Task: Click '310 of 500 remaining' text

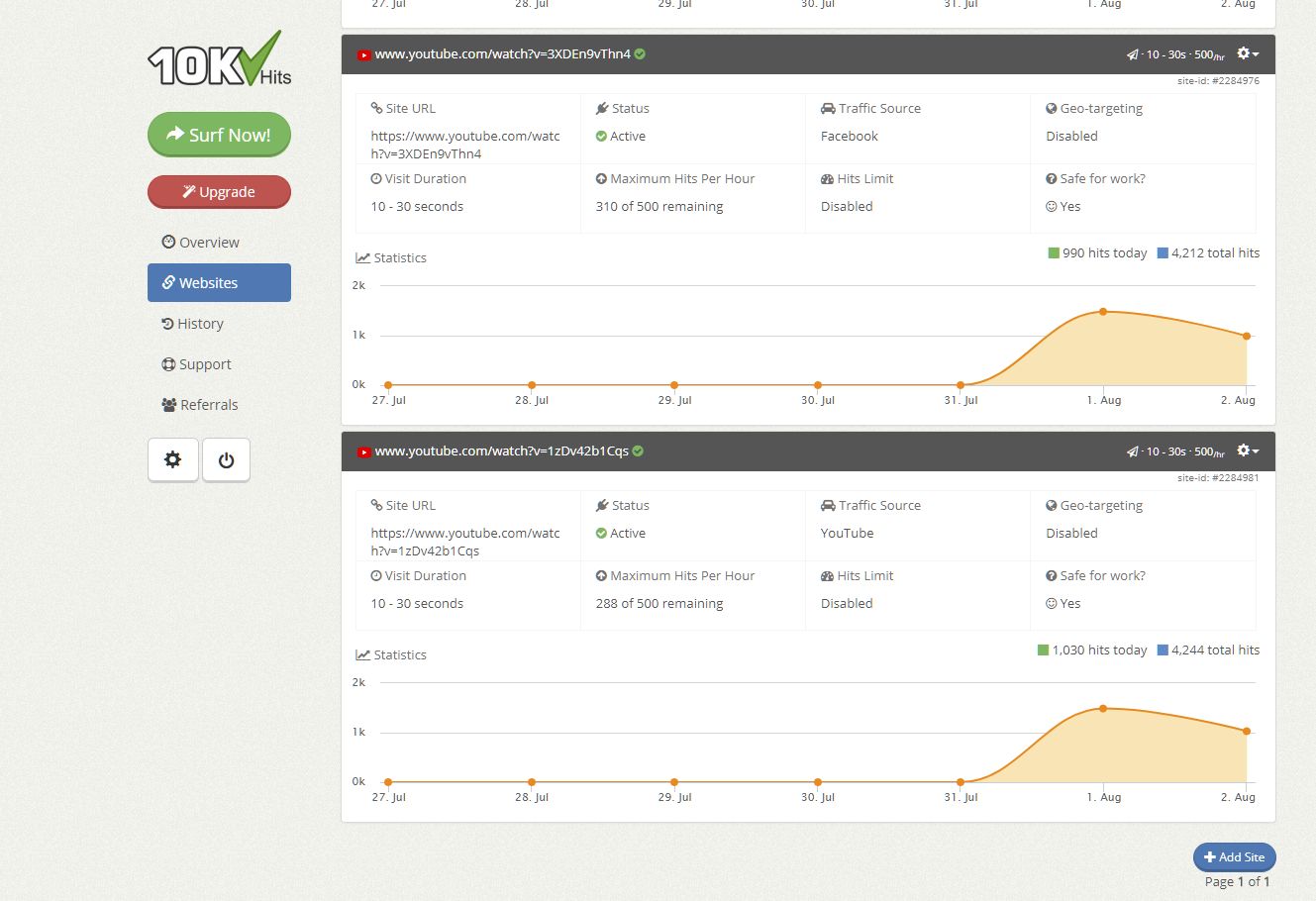Action: 658,207
